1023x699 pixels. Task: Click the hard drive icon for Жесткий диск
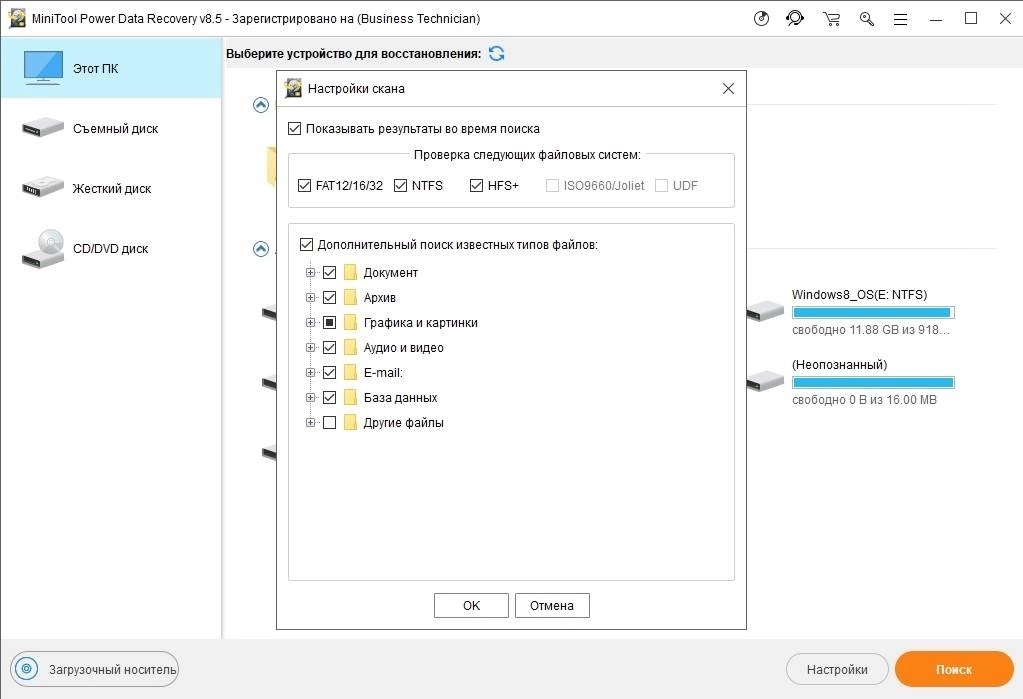(43, 187)
